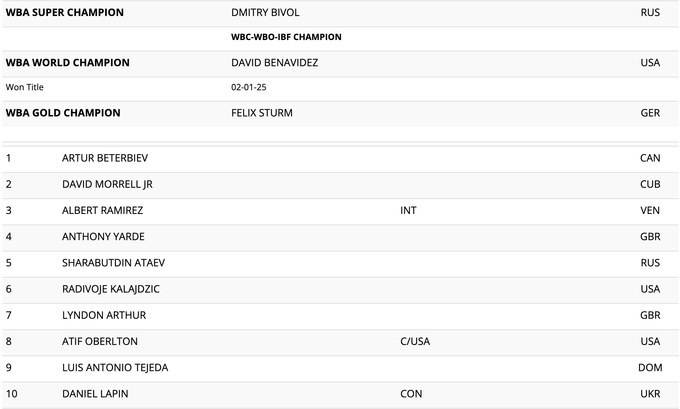Click the Won Title date 02-01-25
680x409 pixels.
(x=247, y=88)
